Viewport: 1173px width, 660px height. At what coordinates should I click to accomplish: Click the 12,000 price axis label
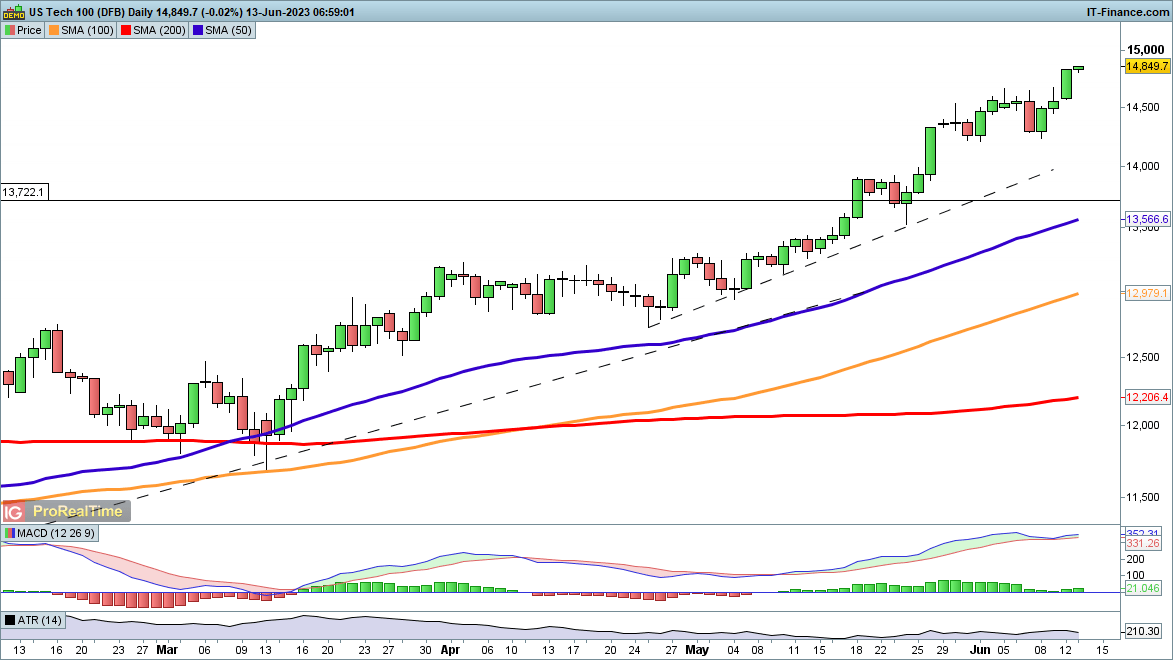click(1143, 425)
